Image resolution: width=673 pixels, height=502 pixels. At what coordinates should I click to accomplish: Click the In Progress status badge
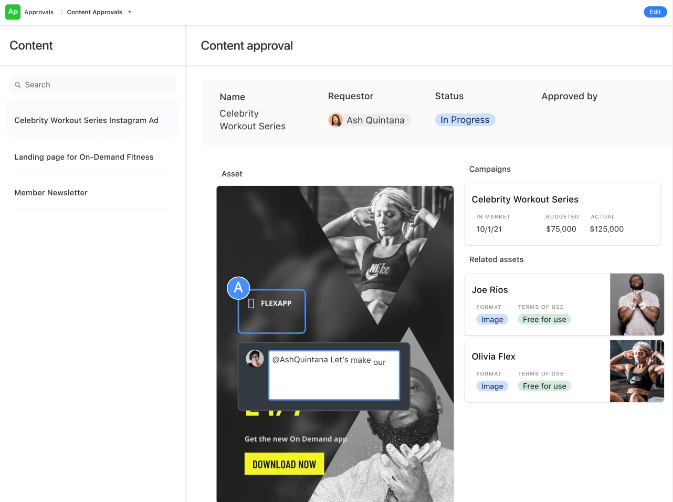(465, 120)
